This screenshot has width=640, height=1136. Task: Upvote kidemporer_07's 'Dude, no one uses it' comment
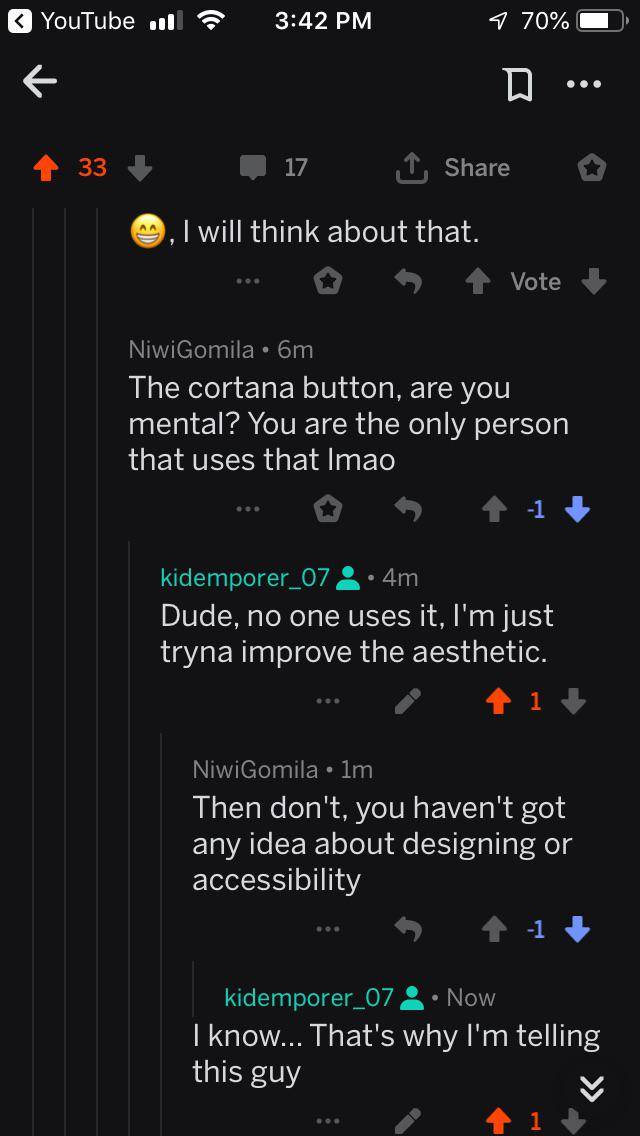(x=497, y=701)
